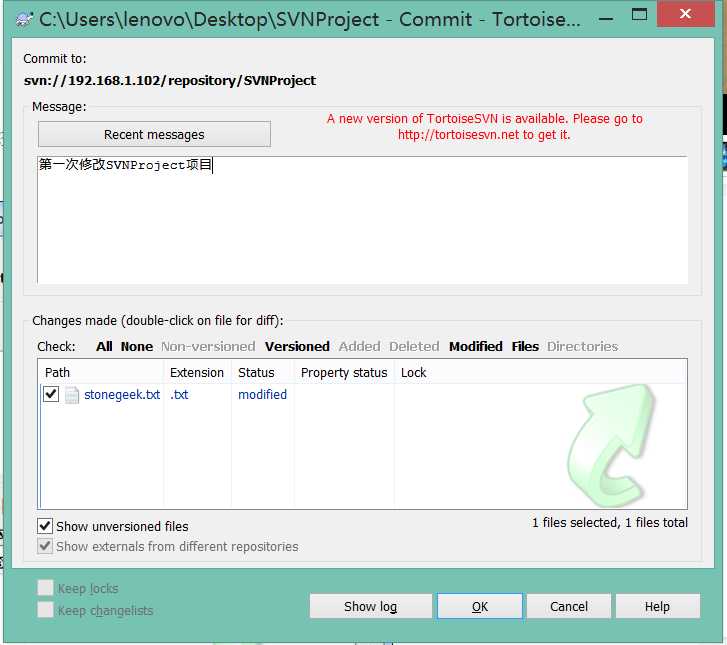Toggle Keep changelists checkbox
The height and width of the screenshot is (645, 727).
tap(45, 609)
